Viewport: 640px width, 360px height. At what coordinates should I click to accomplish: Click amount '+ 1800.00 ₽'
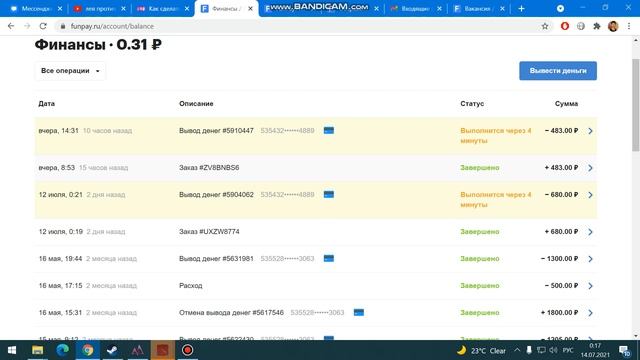[x=559, y=313]
